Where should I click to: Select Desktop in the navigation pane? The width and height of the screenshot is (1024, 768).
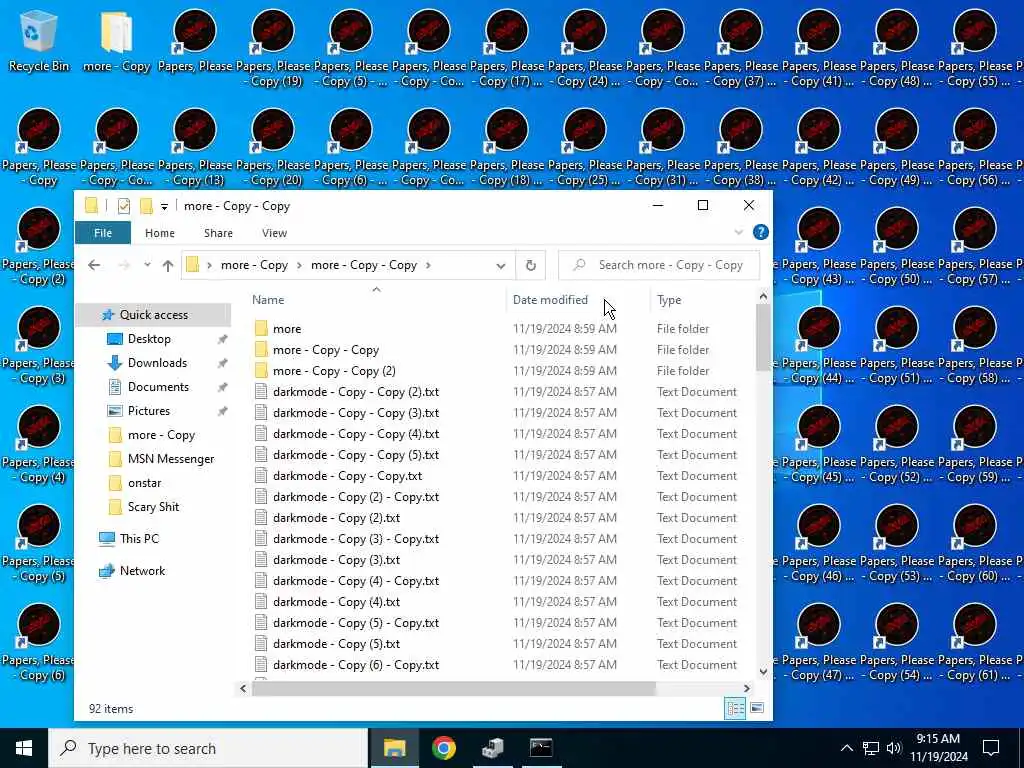[x=149, y=339]
